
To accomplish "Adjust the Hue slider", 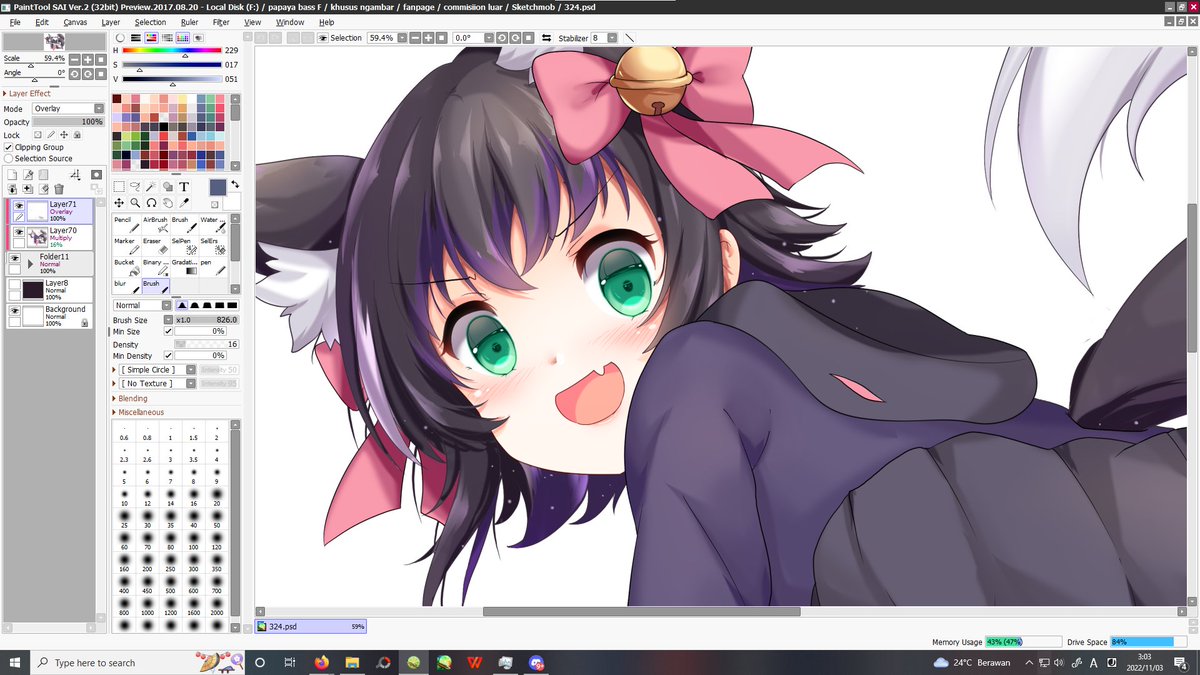I will point(171,50).
